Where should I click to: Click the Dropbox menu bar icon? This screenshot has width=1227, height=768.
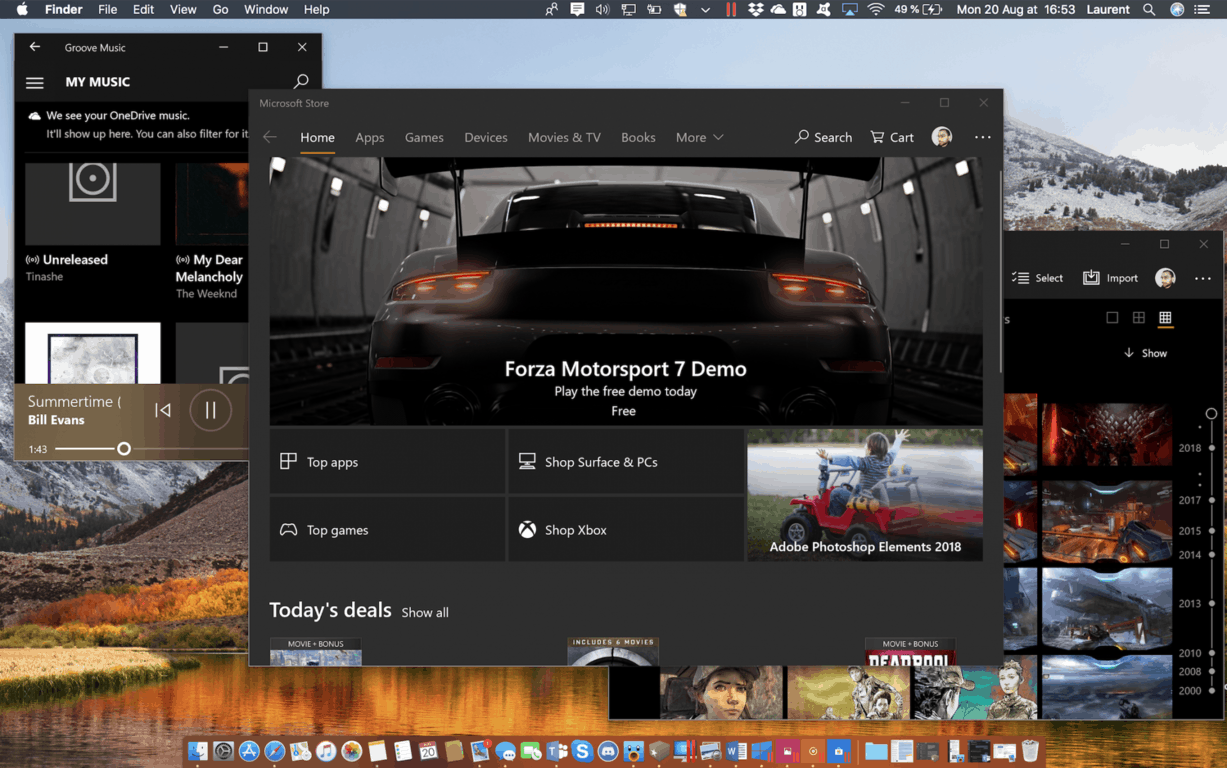click(x=756, y=9)
